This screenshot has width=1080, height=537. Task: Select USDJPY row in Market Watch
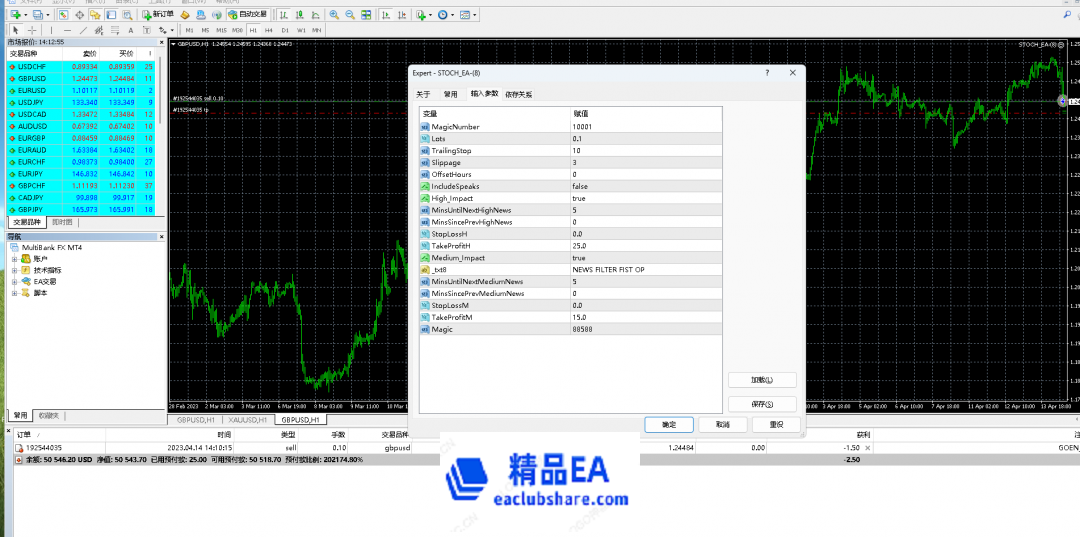coord(81,102)
